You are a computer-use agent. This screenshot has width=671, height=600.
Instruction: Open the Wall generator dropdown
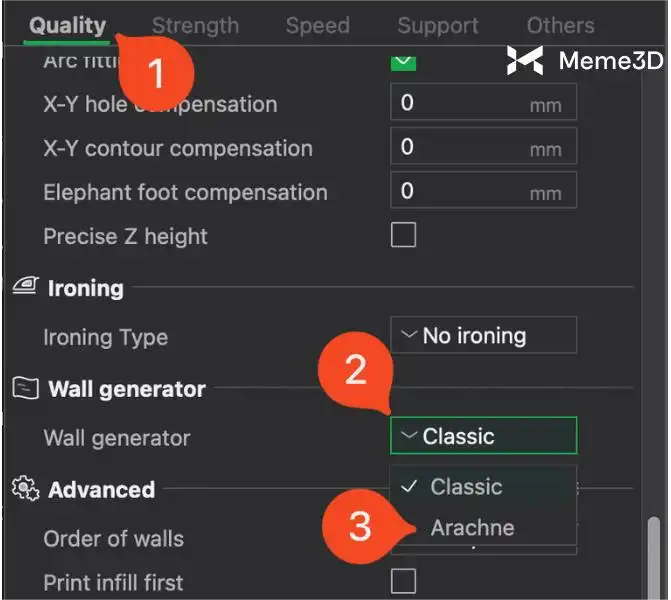tap(483, 436)
